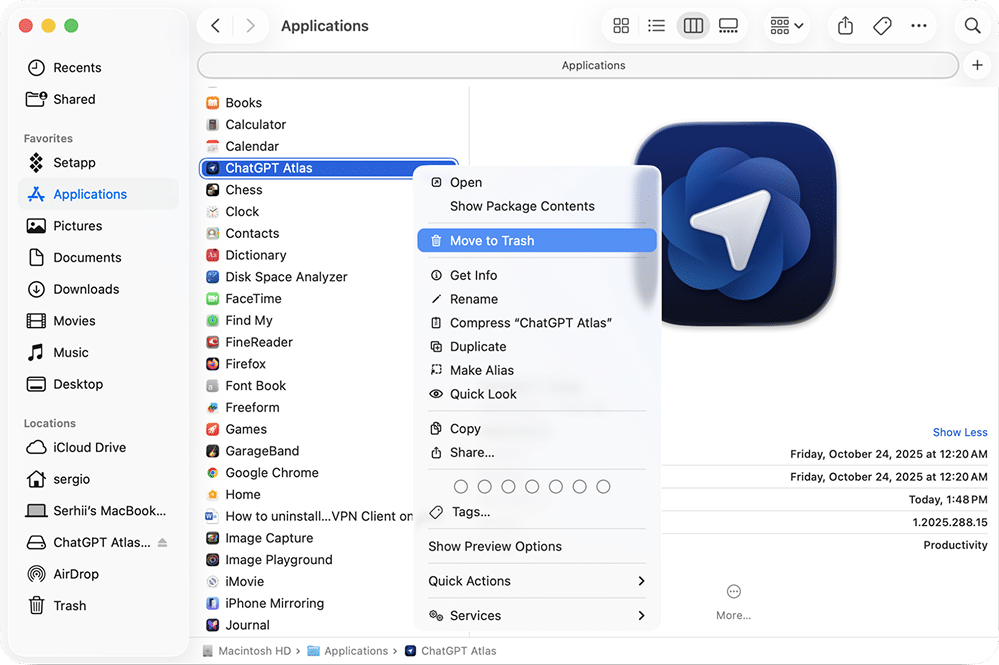Expand the Quick Actions submenu
999x665 pixels.
click(x=536, y=580)
